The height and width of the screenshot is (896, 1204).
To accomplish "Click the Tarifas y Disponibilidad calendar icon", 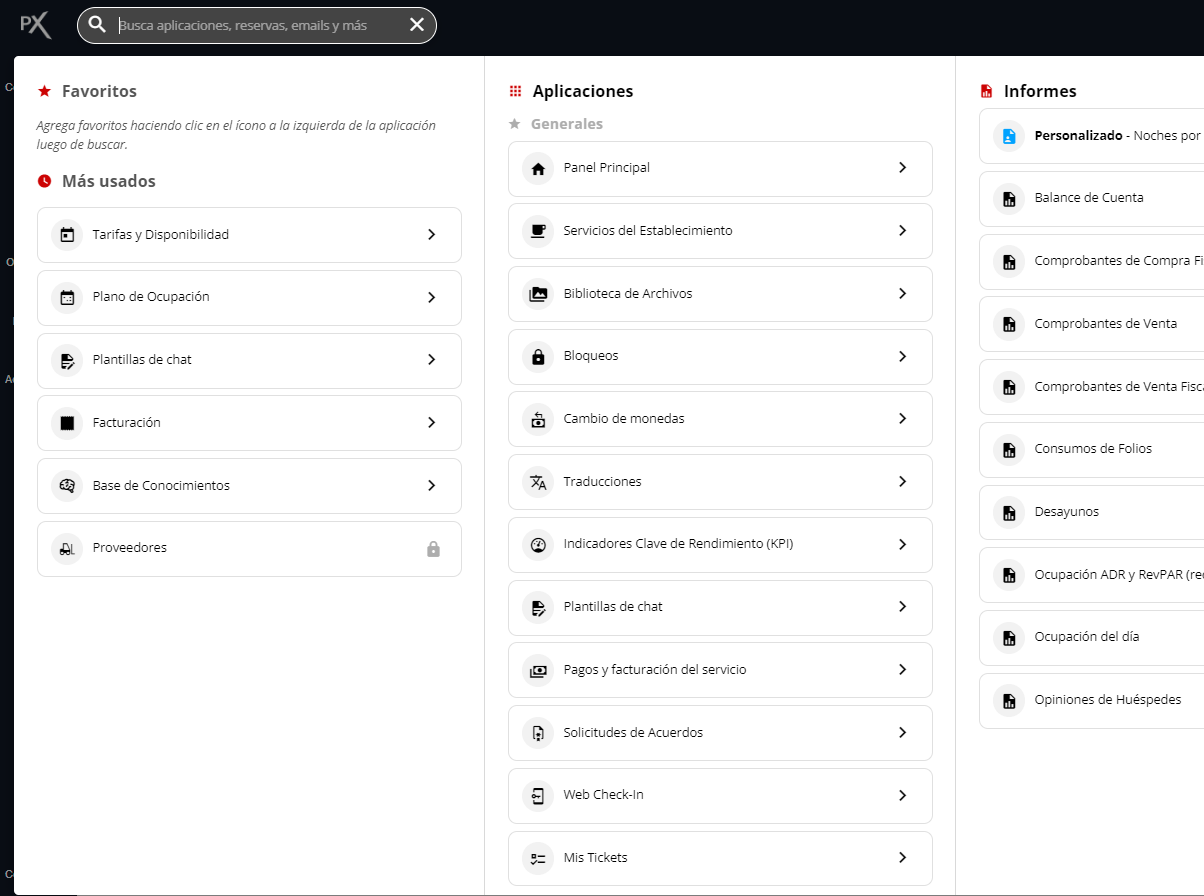I will pos(67,235).
